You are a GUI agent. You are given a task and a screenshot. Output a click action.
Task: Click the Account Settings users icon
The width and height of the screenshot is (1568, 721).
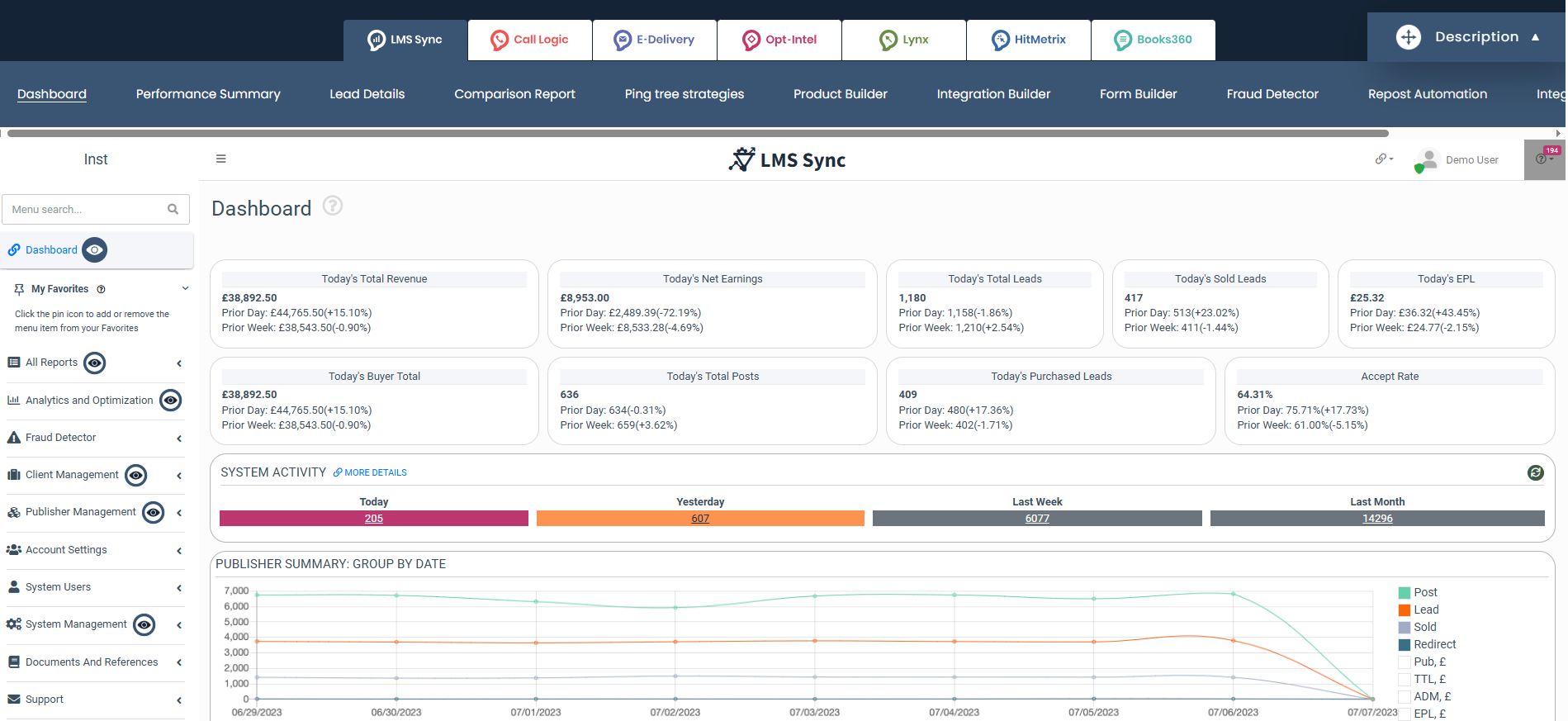[x=14, y=549]
